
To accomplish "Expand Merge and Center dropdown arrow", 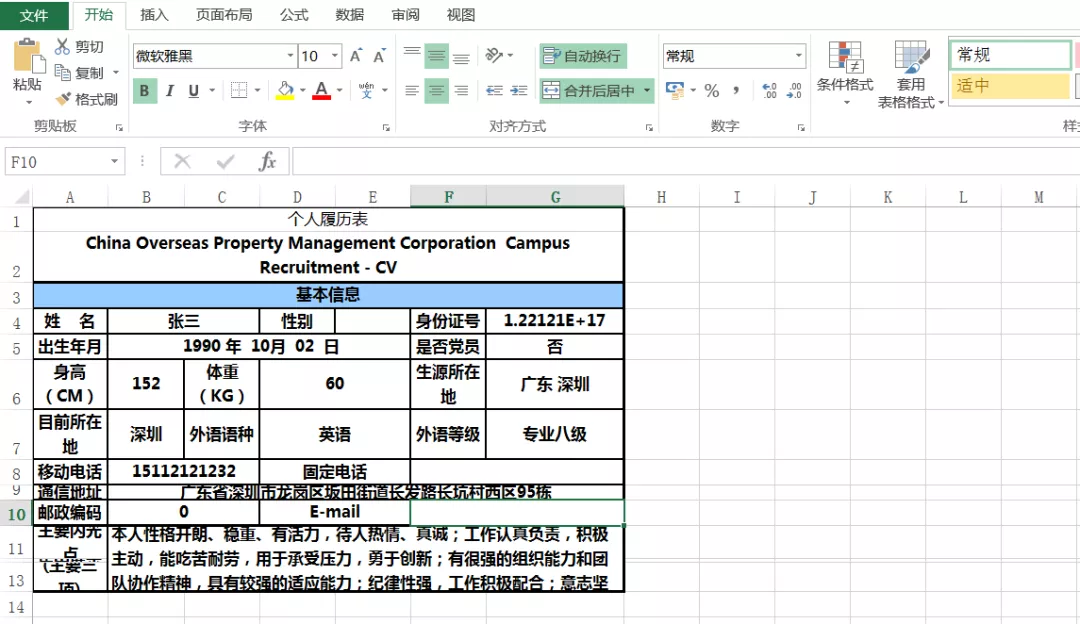I will tap(647, 90).
